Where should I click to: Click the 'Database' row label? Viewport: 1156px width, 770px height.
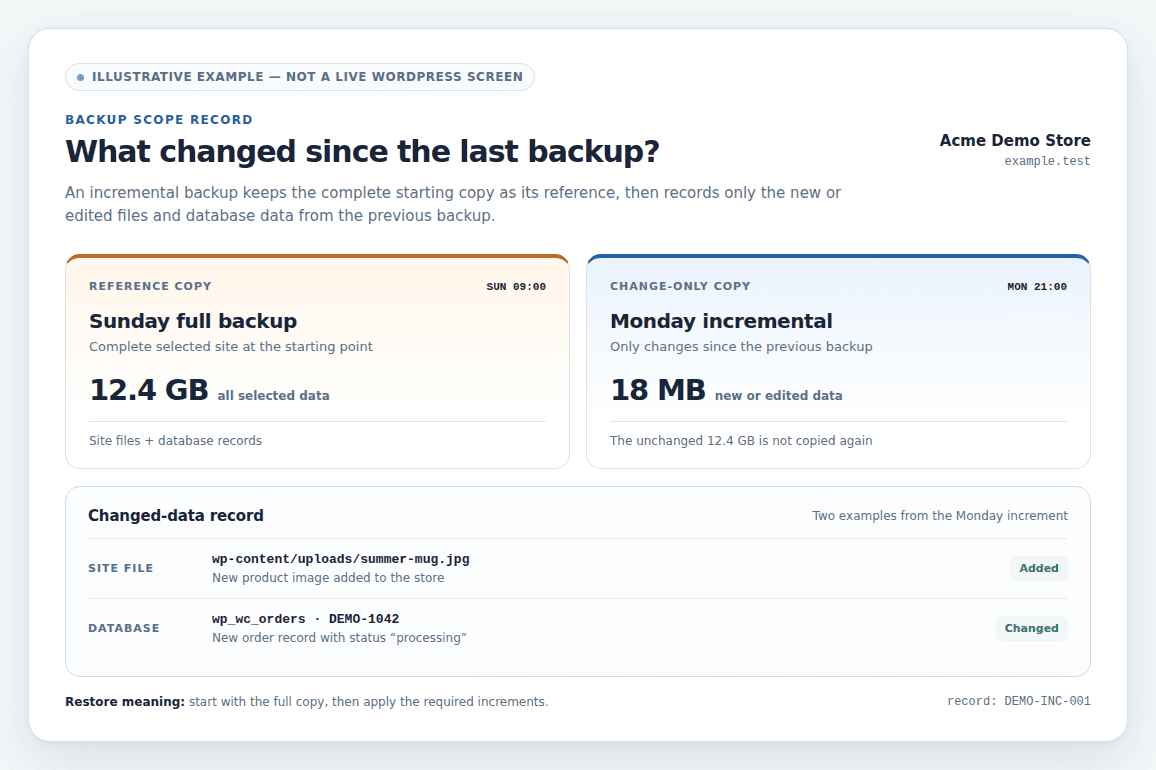pos(124,628)
